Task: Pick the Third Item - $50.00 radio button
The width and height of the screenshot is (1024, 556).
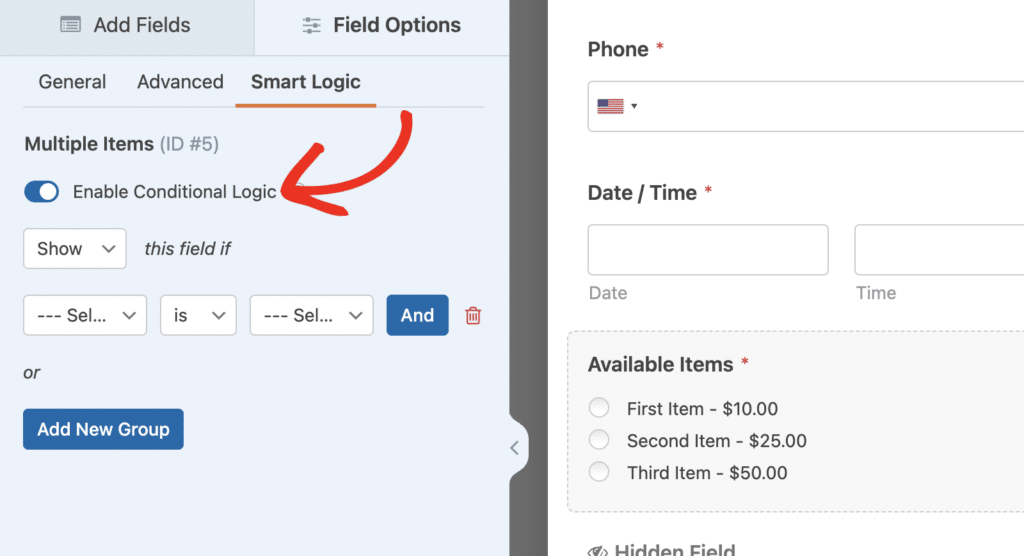Action: pos(599,472)
